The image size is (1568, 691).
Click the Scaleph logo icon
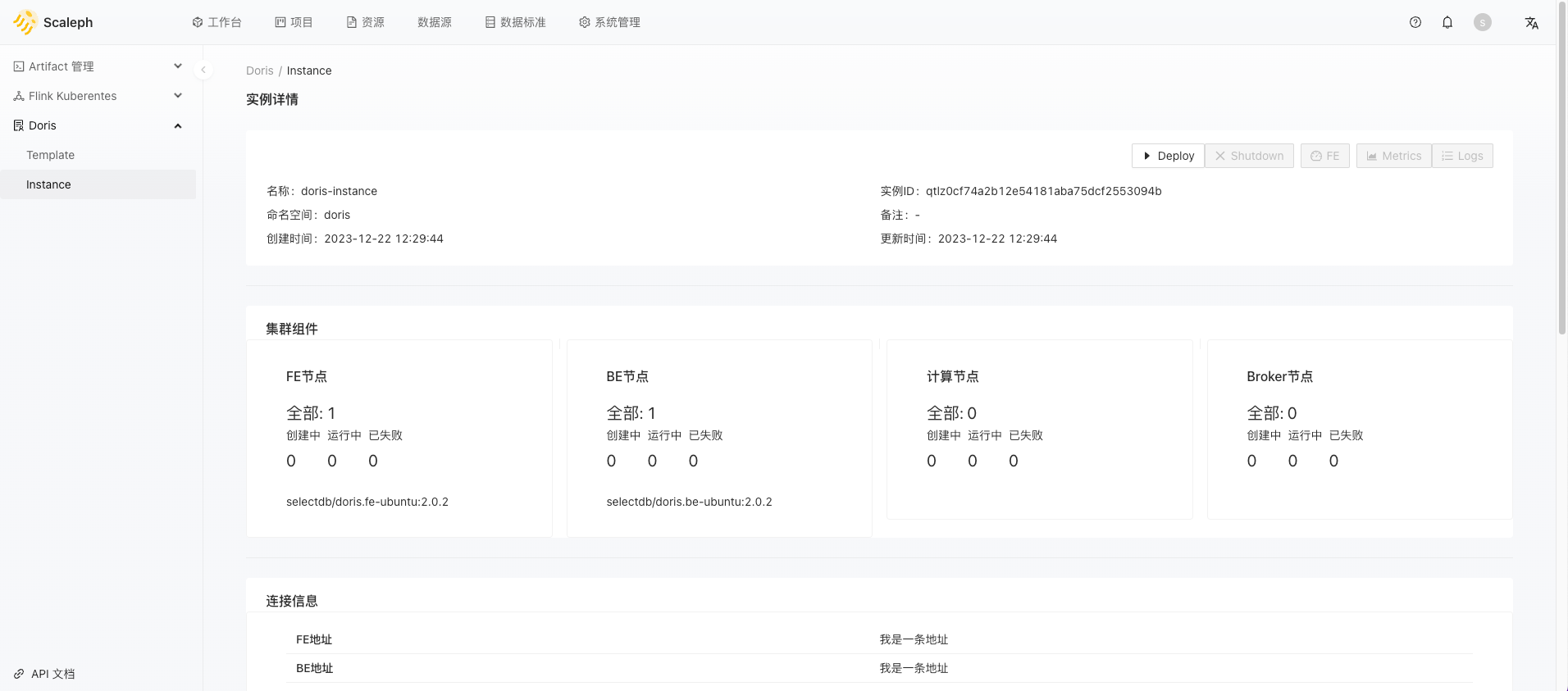(x=25, y=22)
